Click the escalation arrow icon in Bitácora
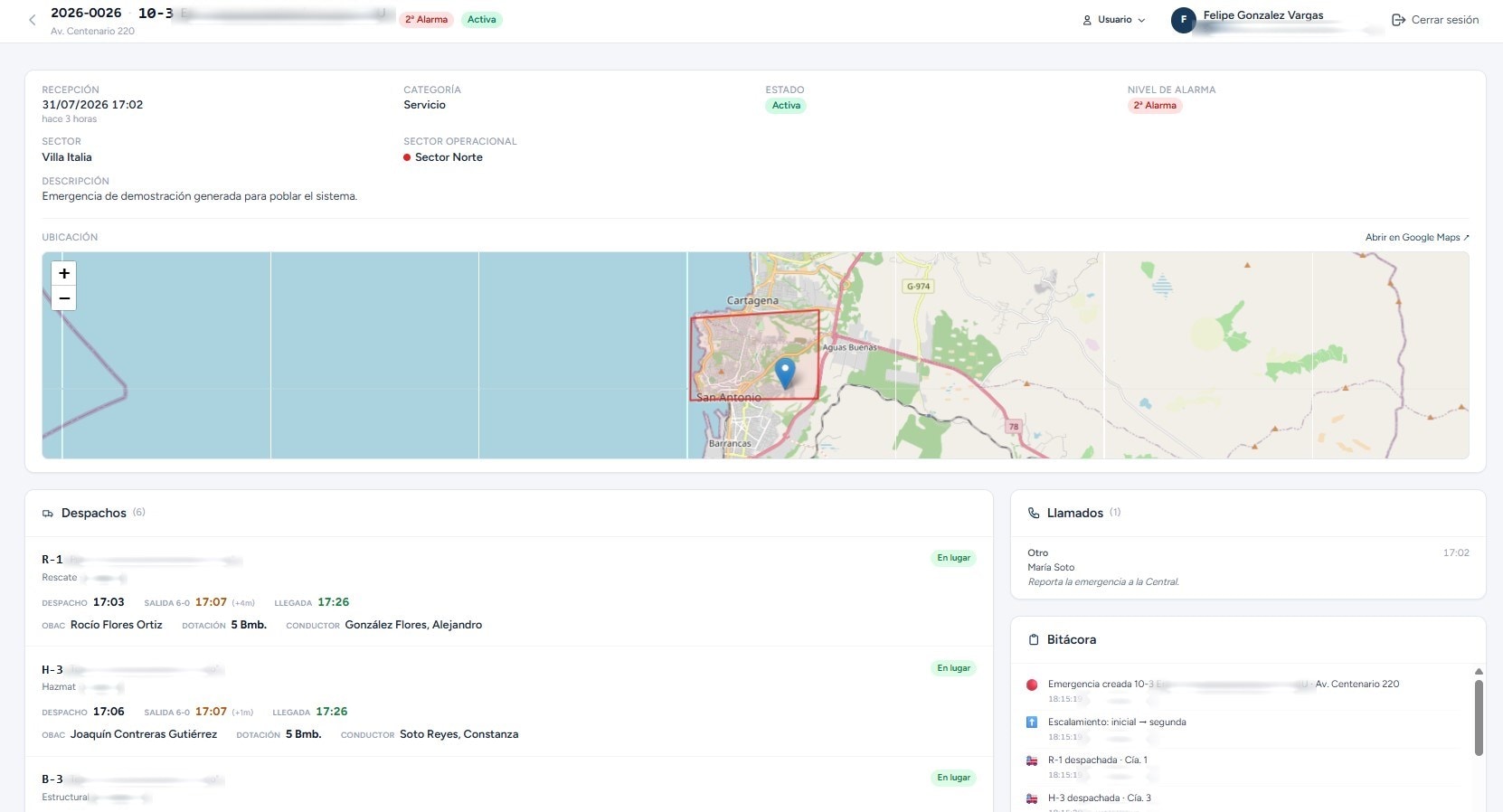The width and height of the screenshot is (1503, 812). 1032,722
